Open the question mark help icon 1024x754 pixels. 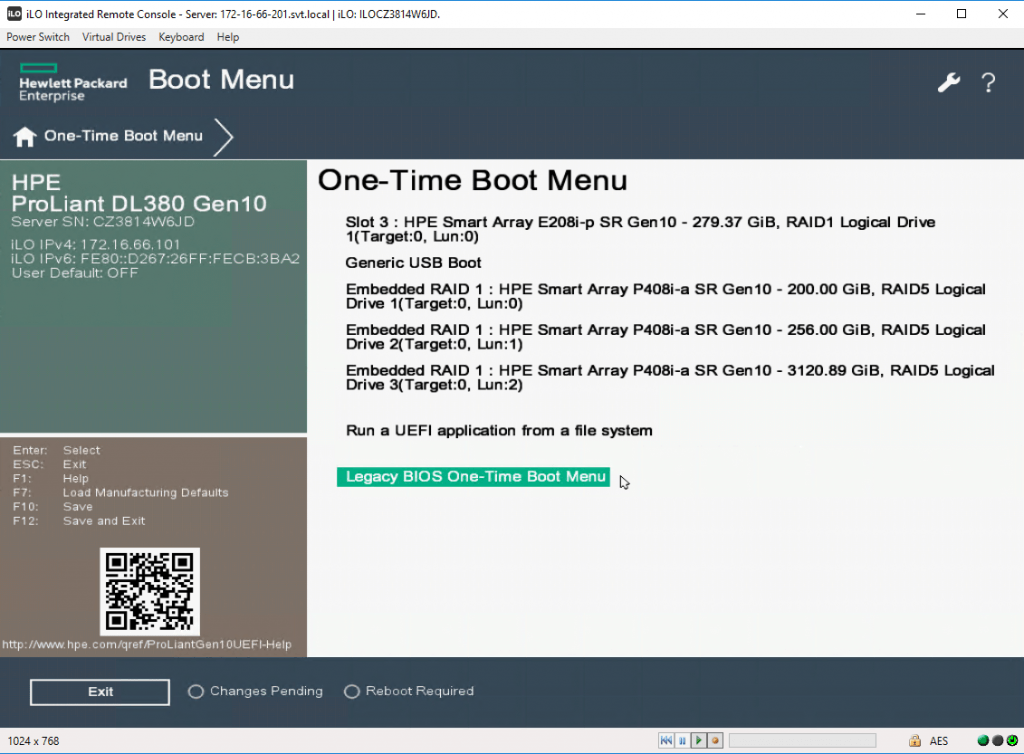click(988, 83)
